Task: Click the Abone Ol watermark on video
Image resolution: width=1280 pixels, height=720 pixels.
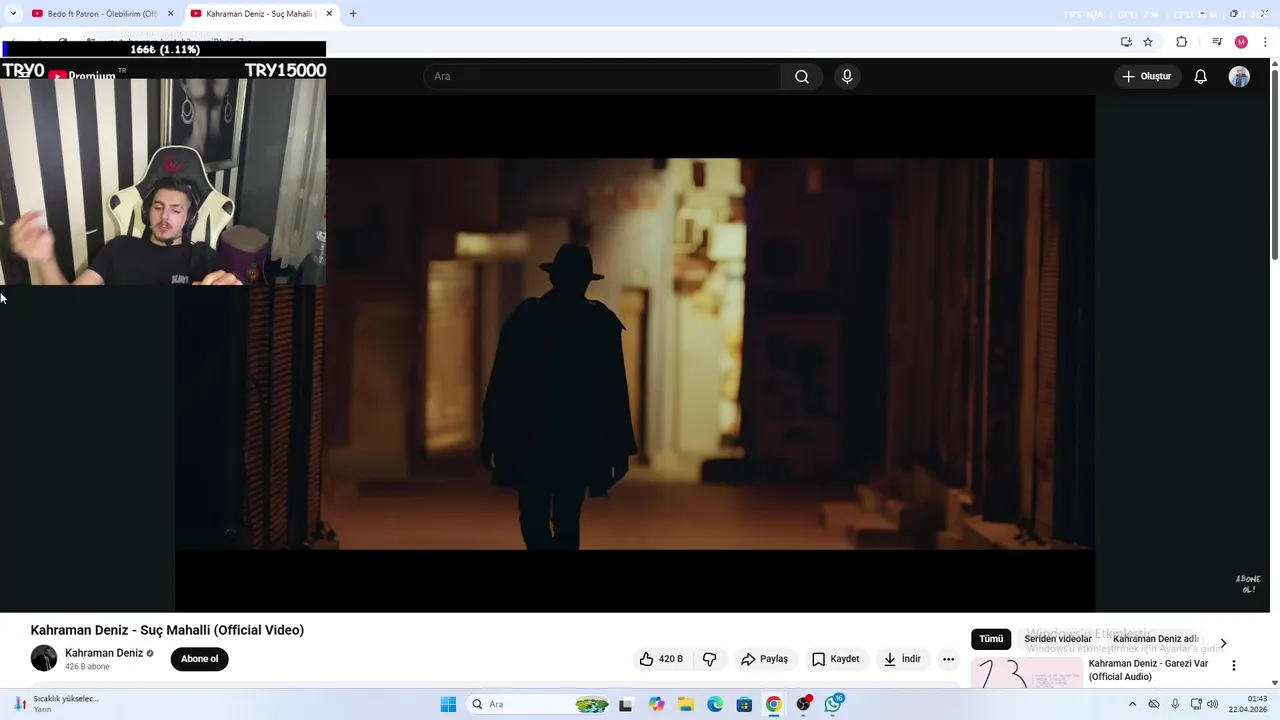Action: tap(1247, 584)
